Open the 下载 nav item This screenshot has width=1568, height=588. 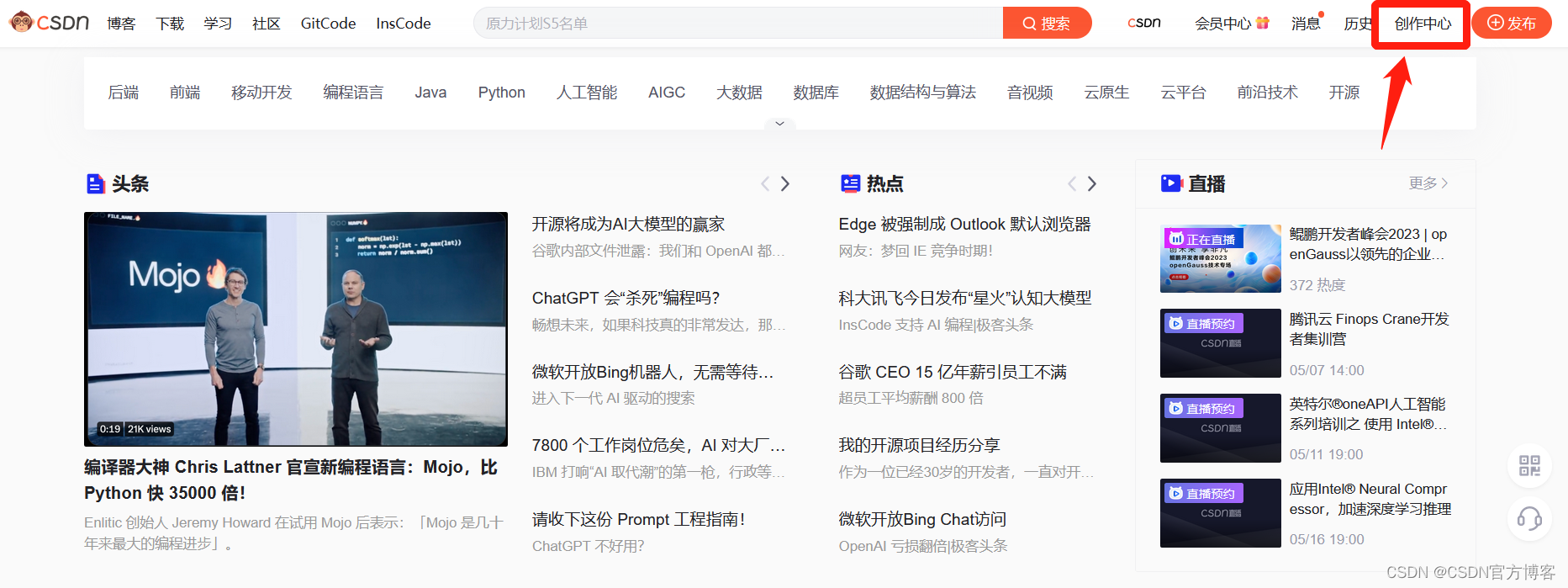(x=170, y=24)
